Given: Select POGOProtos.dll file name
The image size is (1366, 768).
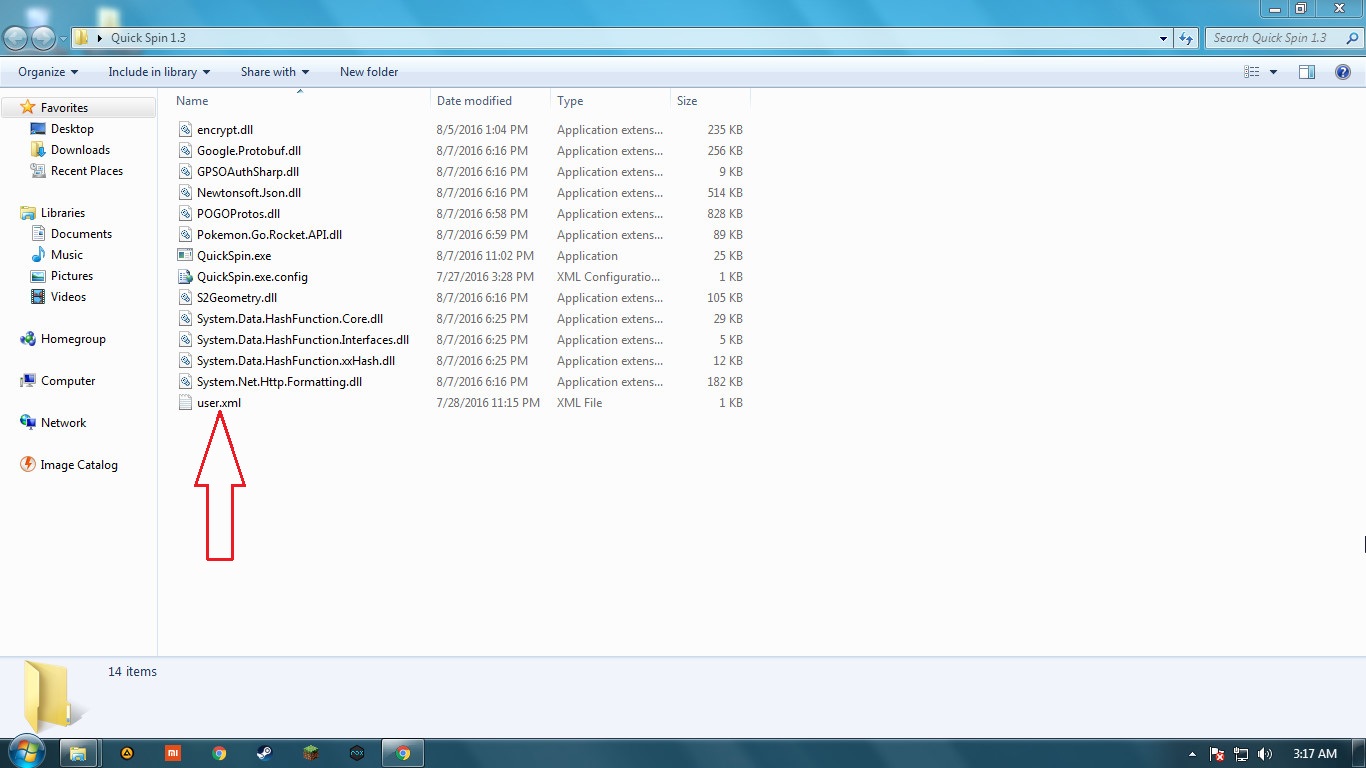Looking at the screenshot, I should (x=238, y=214).
